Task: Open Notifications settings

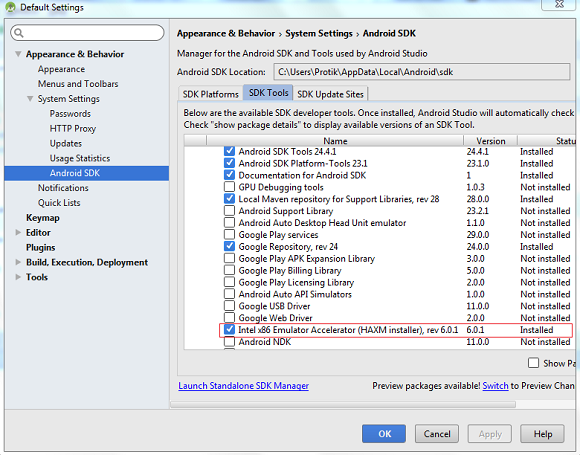Action: 63,188
